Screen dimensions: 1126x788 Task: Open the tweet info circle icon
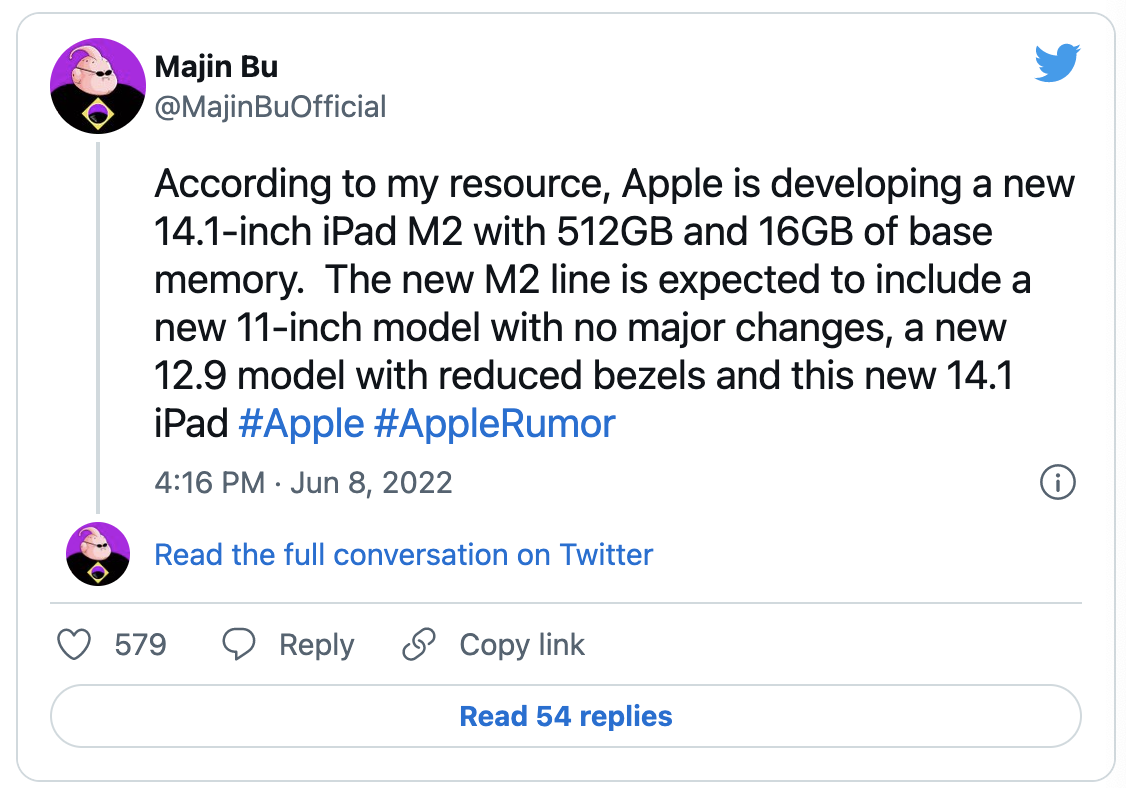pos(1057,483)
